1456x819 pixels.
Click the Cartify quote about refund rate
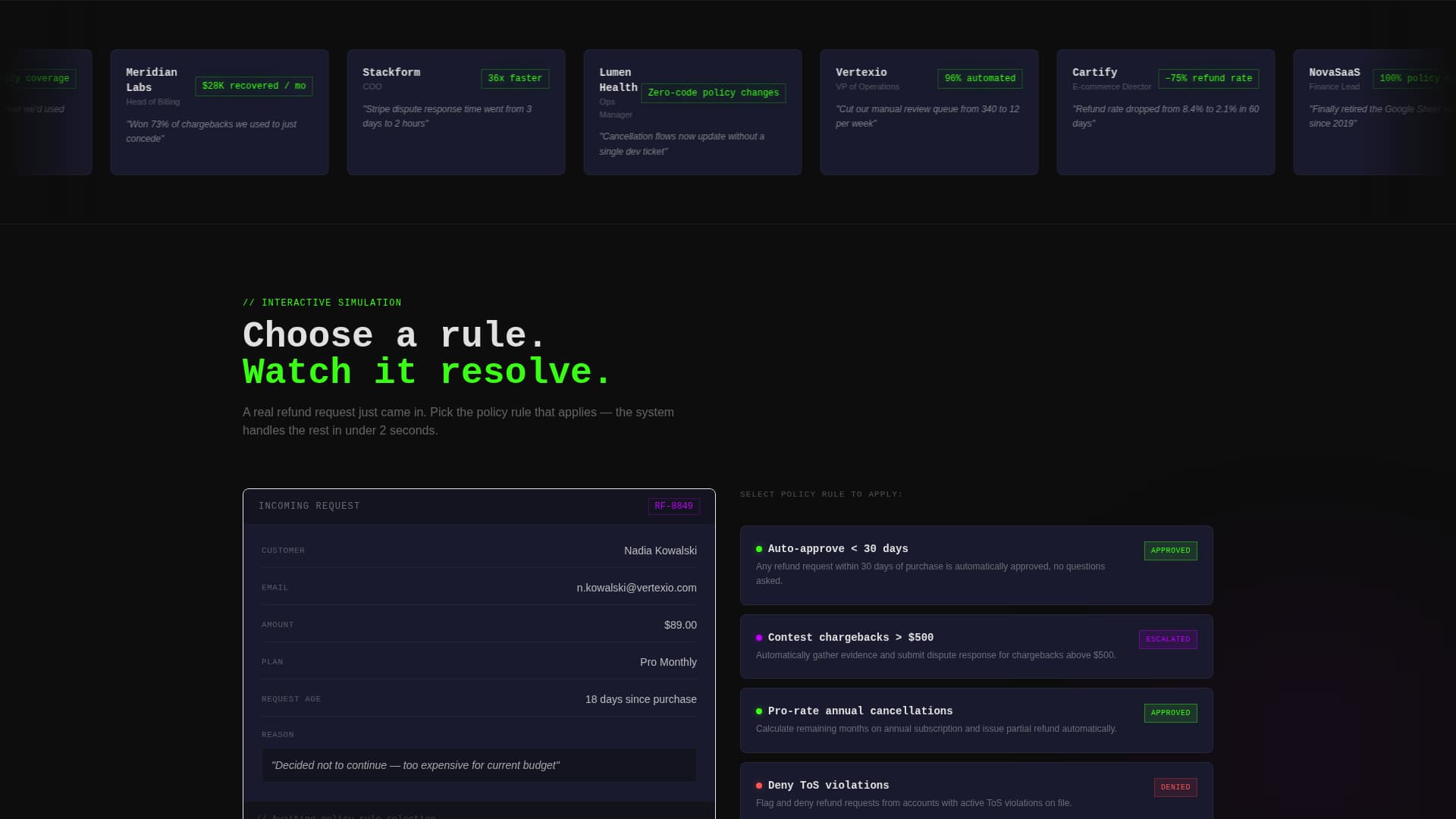[x=1166, y=116]
